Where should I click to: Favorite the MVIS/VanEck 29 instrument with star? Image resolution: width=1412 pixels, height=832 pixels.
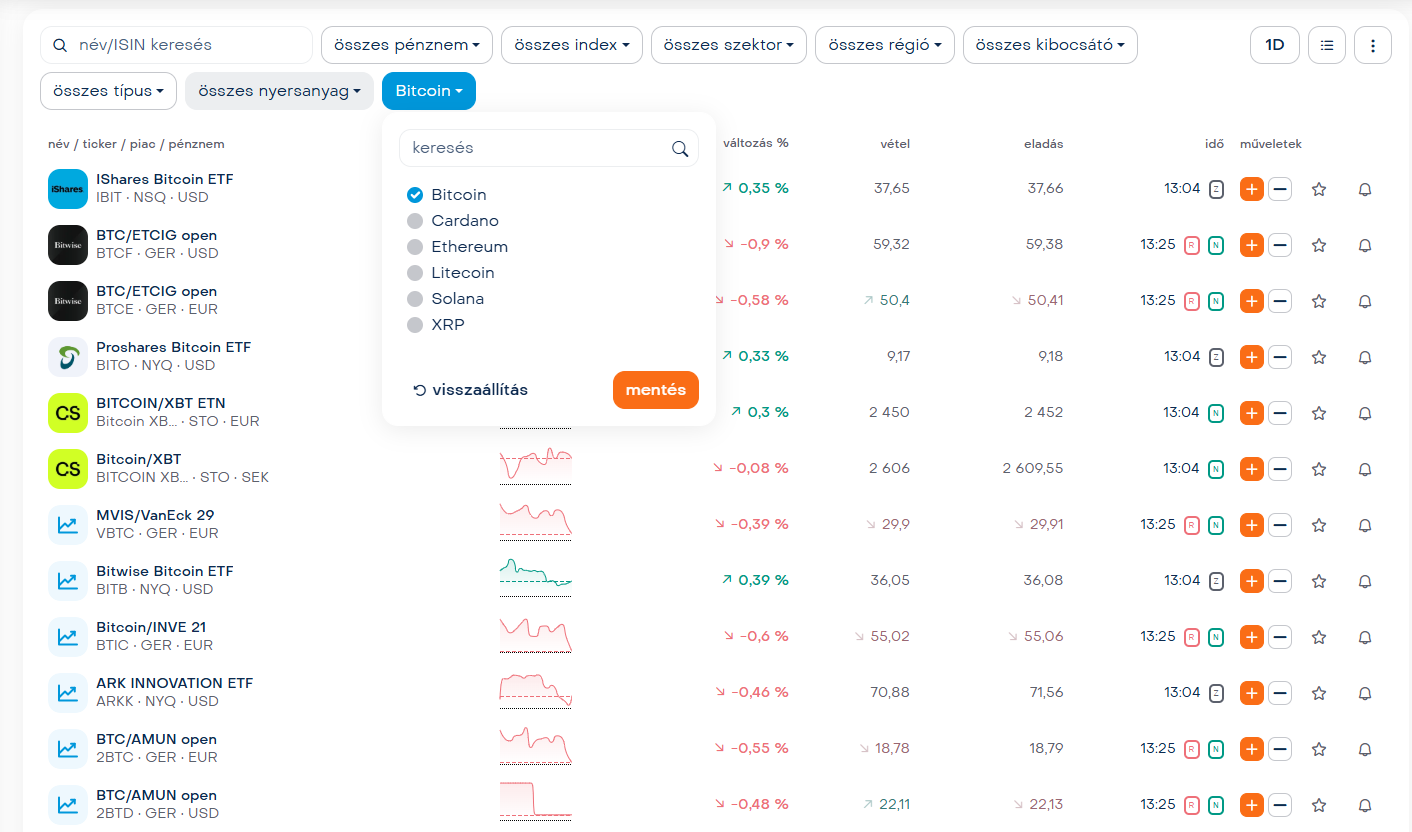[x=1319, y=525]
